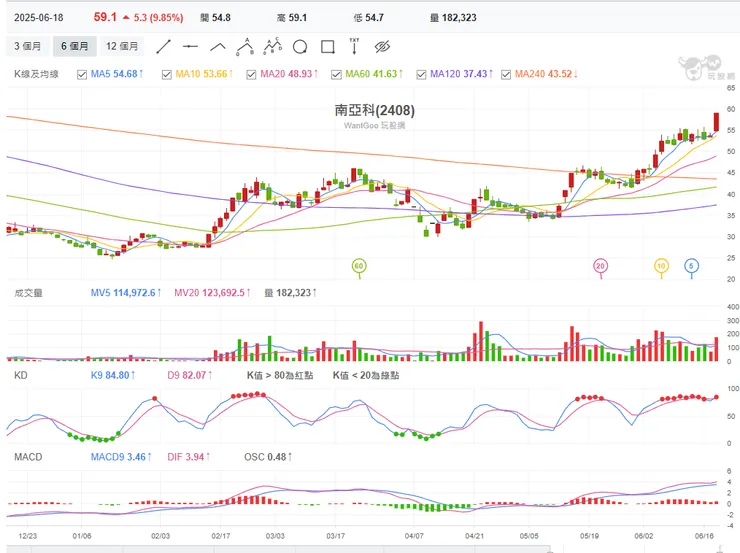Select the horizontal line drawing tool

pyautogui.click(x=191, y=46)
